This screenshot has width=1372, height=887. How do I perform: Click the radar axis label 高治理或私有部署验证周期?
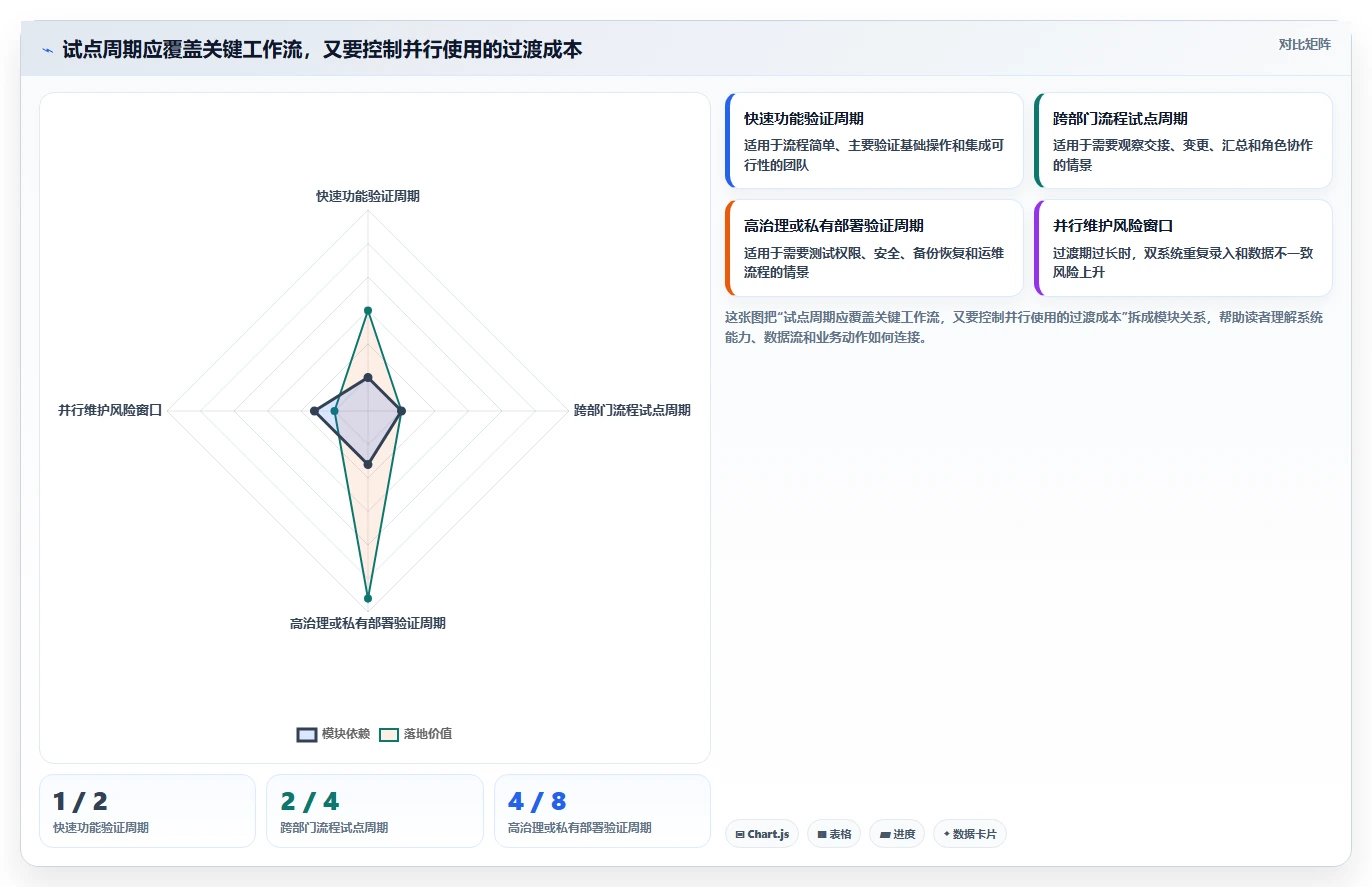coord(368,623)
